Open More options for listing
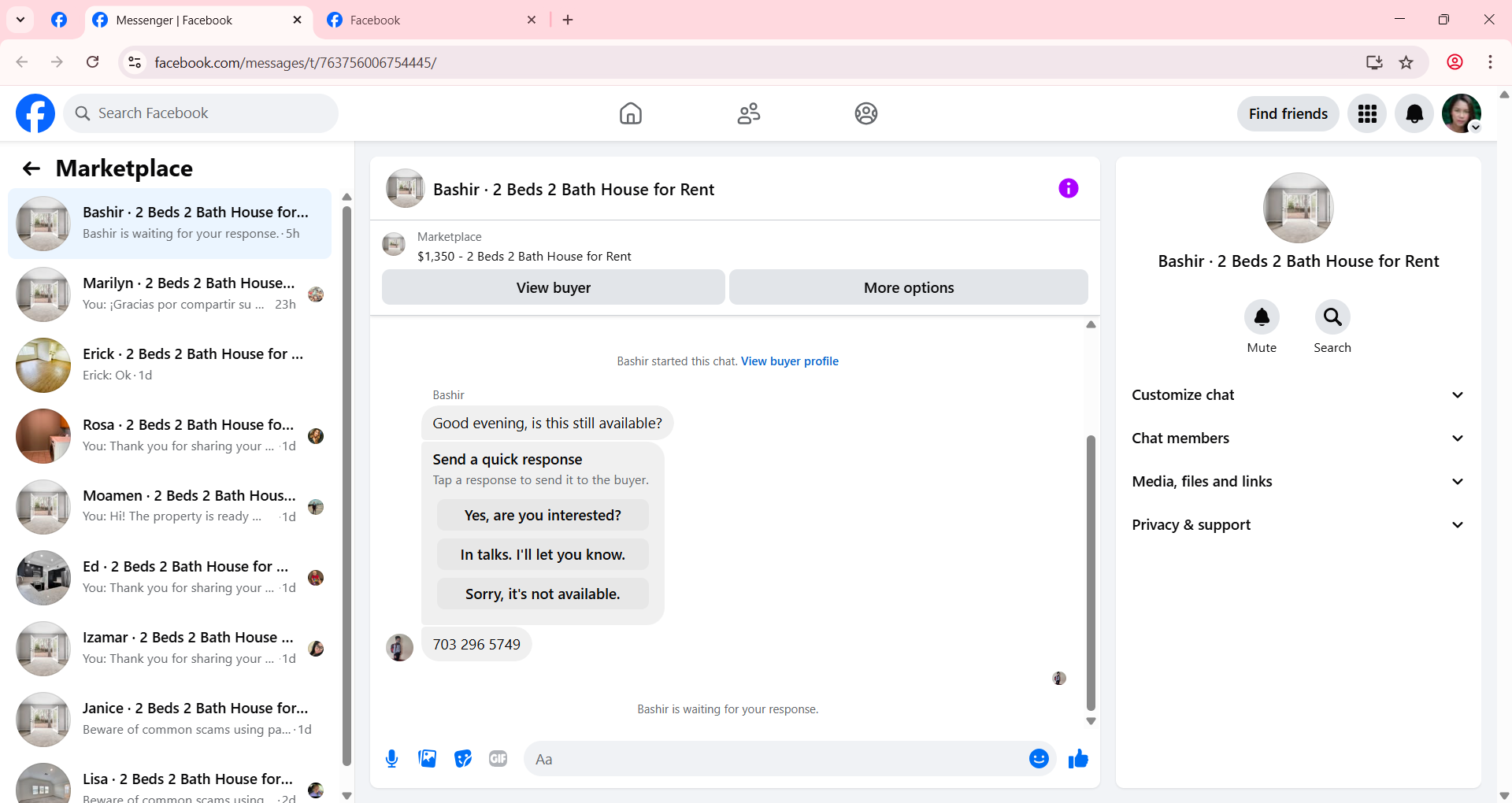1512x803 pixels. [x=909, y=287]
